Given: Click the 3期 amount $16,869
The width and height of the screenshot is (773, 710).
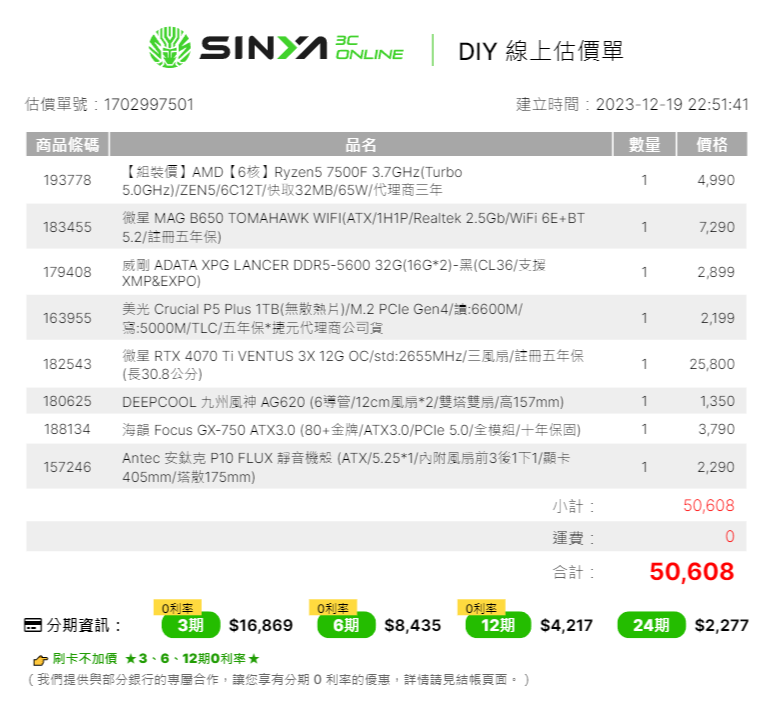Looking at the screenshot, I should pyautogui.click(x=261, y=625).
